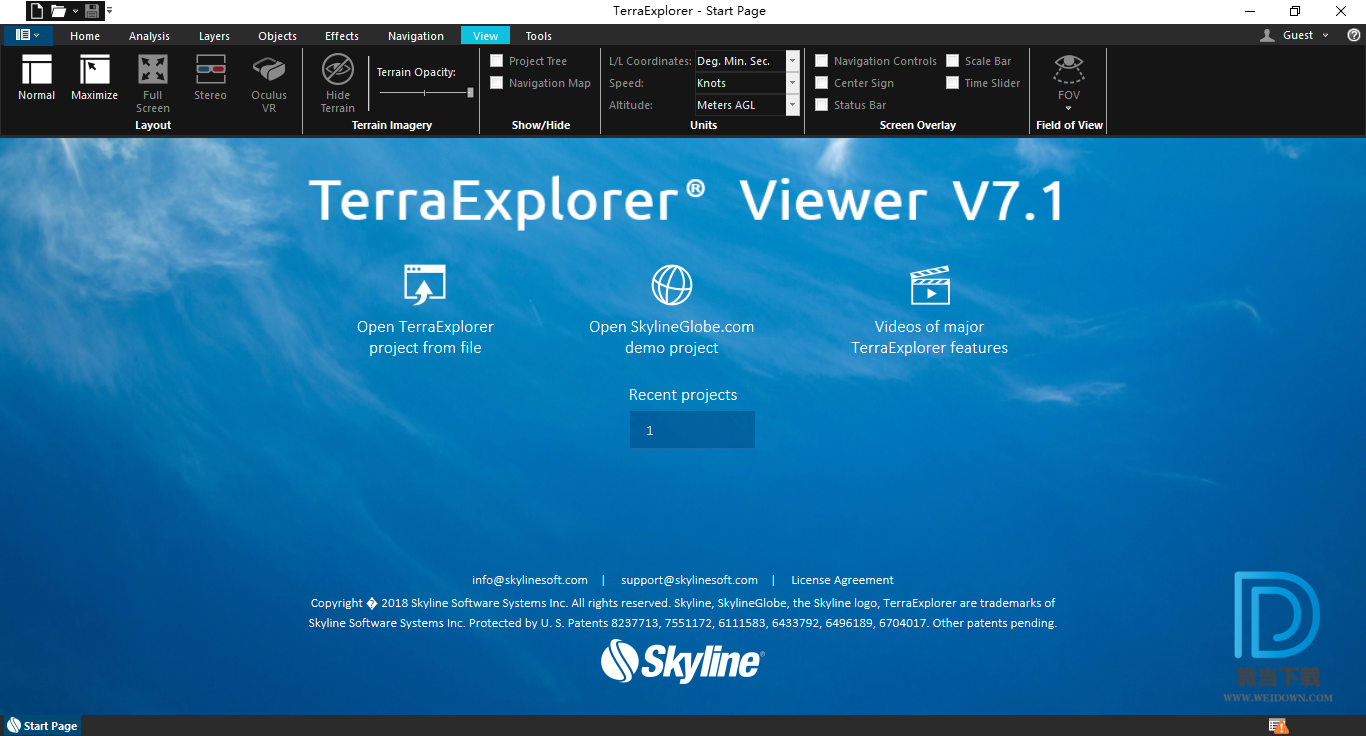Click Open SkylineGlobe.com demo project
Screen dimensions: 1366x736
(x=672, y=337)
